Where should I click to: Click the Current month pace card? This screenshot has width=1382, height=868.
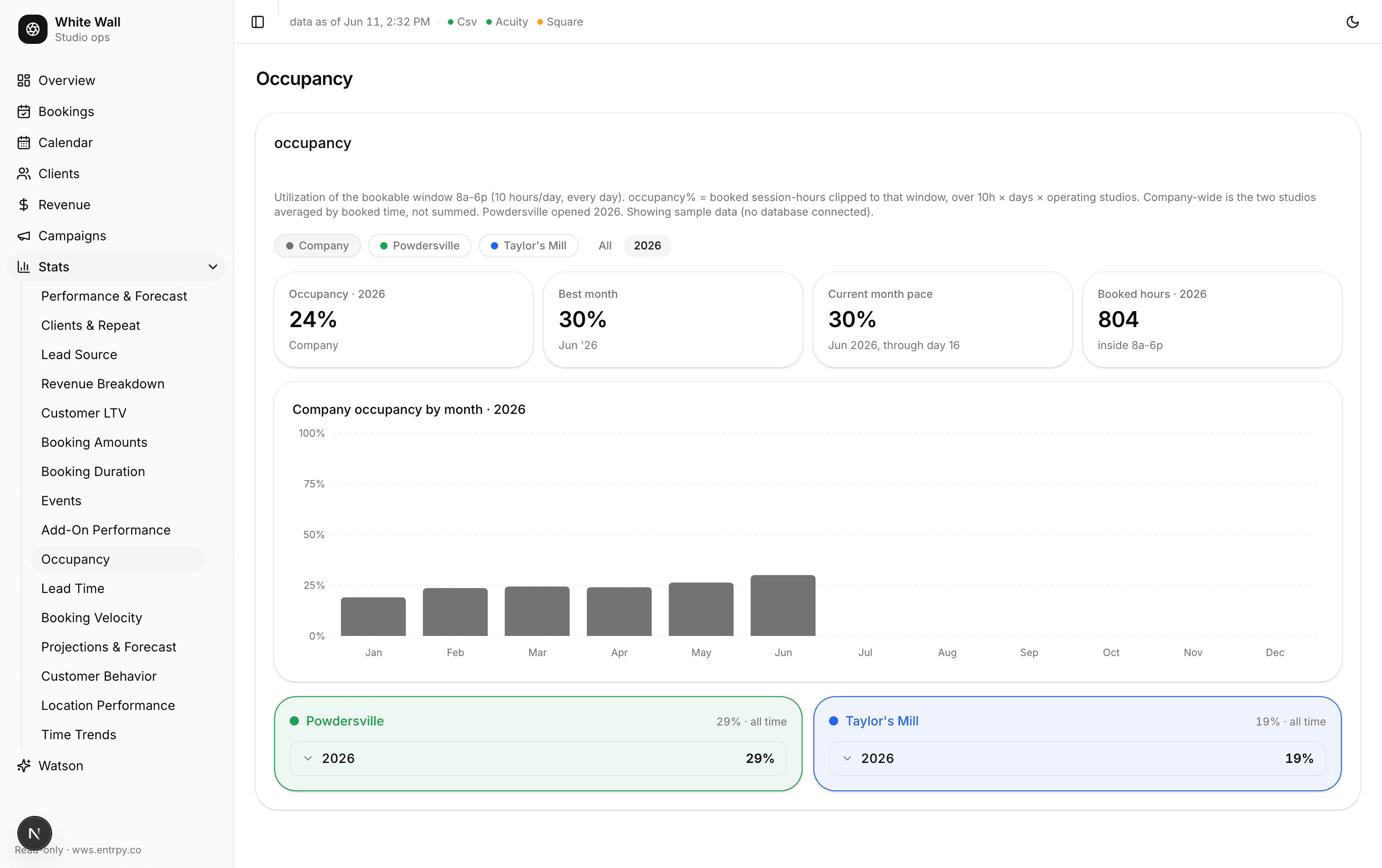(x=942, y=319)
